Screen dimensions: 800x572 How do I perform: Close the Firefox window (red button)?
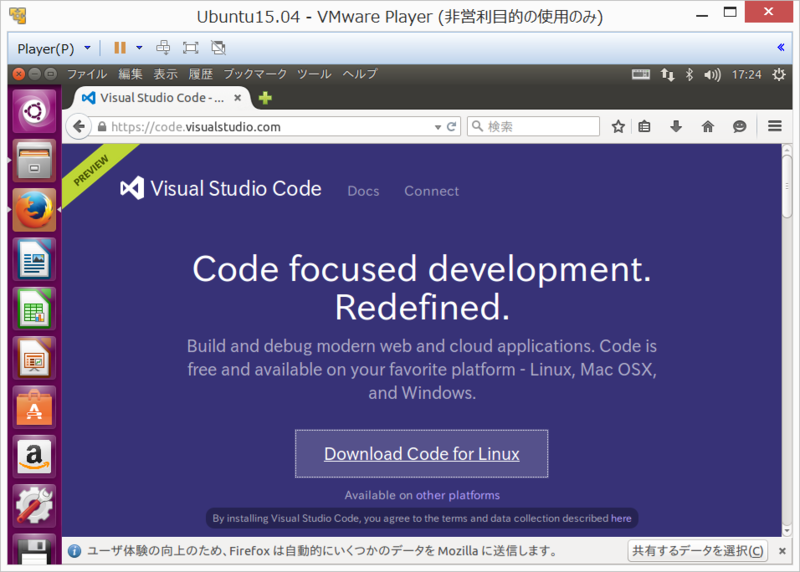tap(18, 74)
